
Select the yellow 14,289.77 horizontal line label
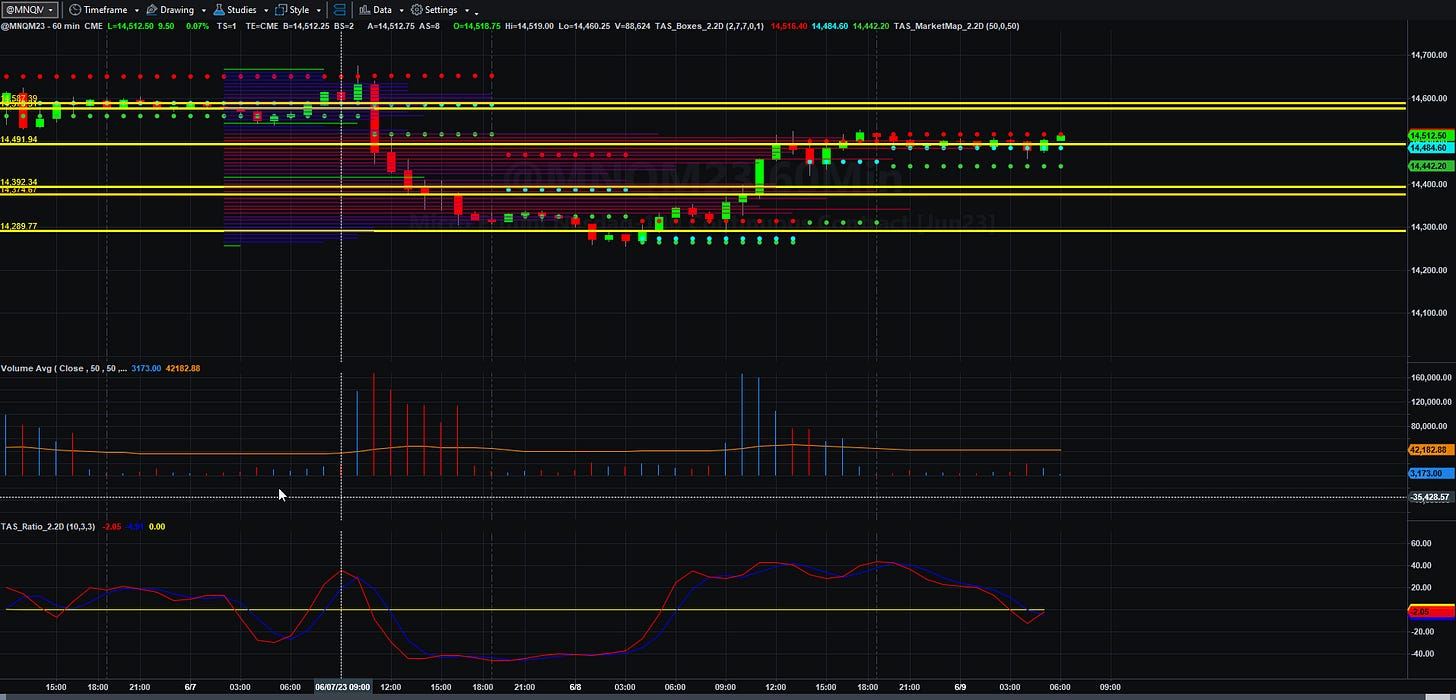coord(19,226)
